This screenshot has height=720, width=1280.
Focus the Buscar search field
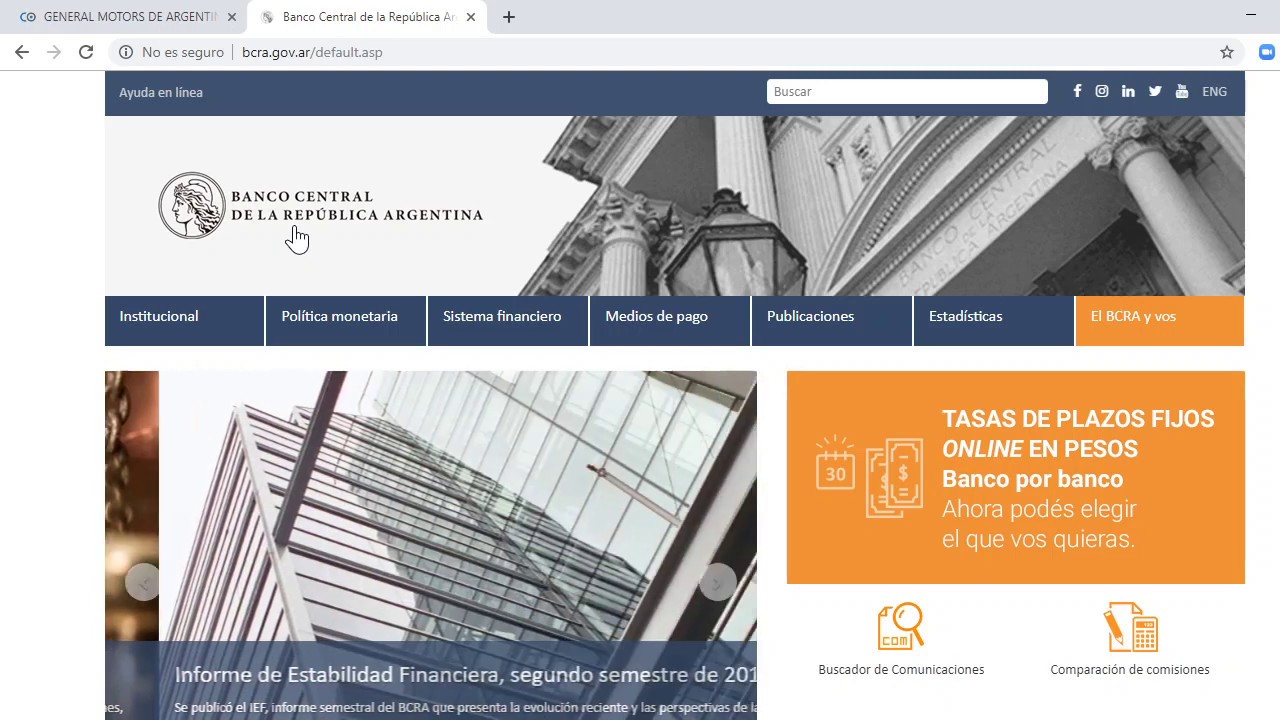(x=906, y=91)
